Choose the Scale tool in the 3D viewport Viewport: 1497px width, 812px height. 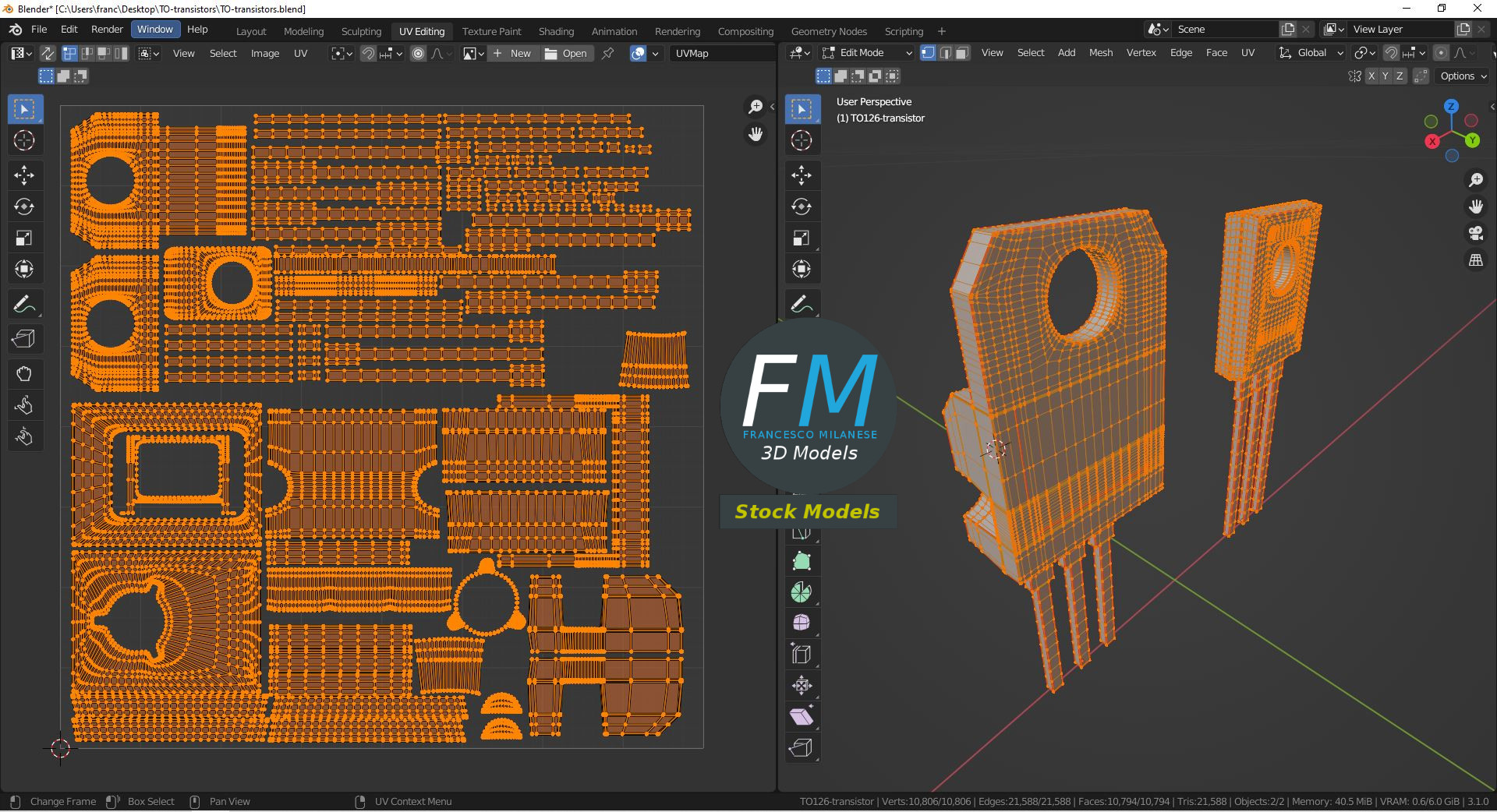point(801,238)
